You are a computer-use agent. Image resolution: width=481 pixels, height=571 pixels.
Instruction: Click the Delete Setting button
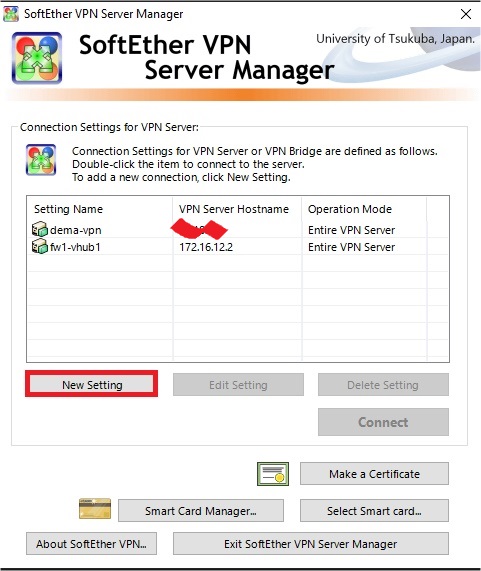coord(383,385)
